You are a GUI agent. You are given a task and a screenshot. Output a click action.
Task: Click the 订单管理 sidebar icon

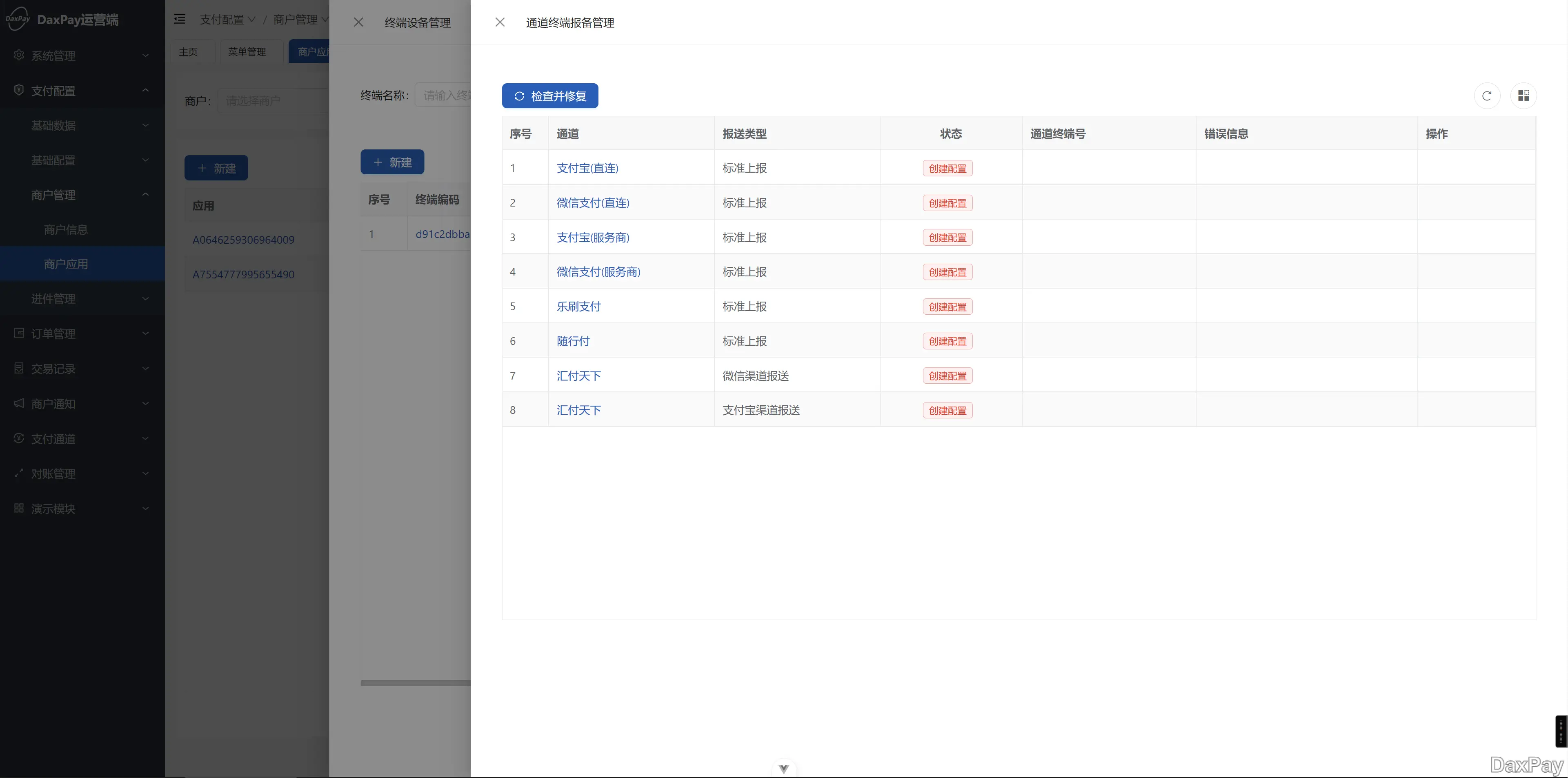point(19,333)
